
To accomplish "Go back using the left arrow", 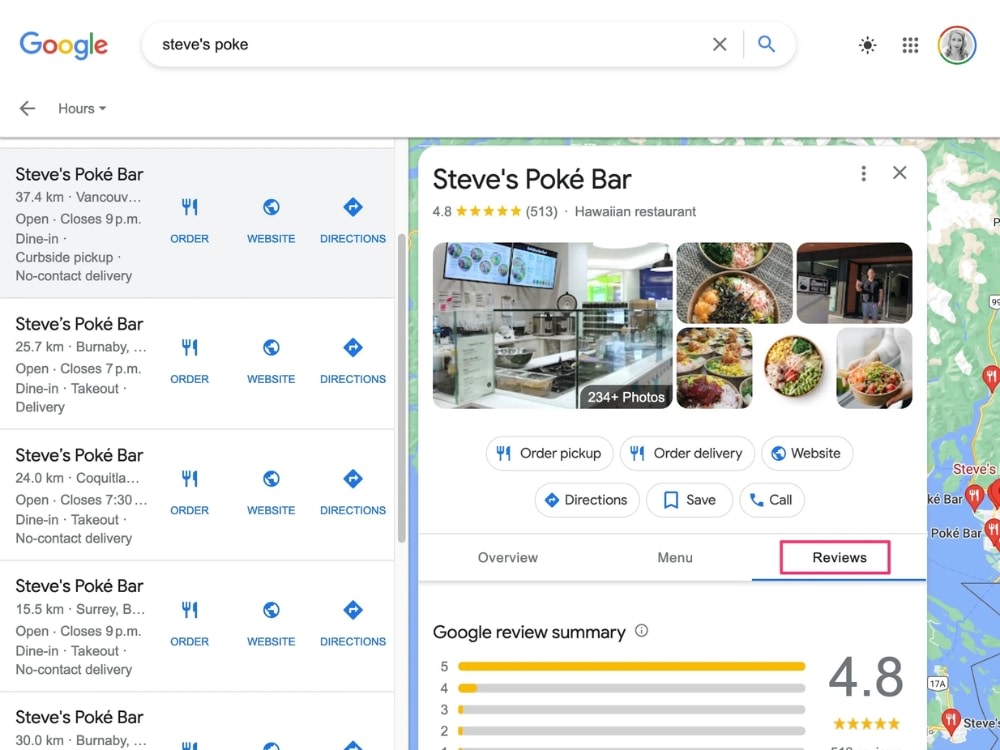I will click(x=27, y=108).
